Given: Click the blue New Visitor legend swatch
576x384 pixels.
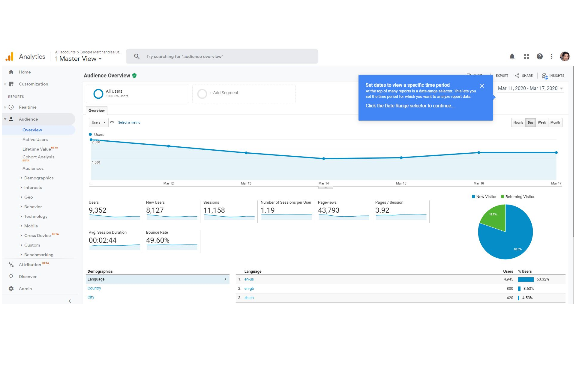Looking at the screenshot, I should (474, 197).
